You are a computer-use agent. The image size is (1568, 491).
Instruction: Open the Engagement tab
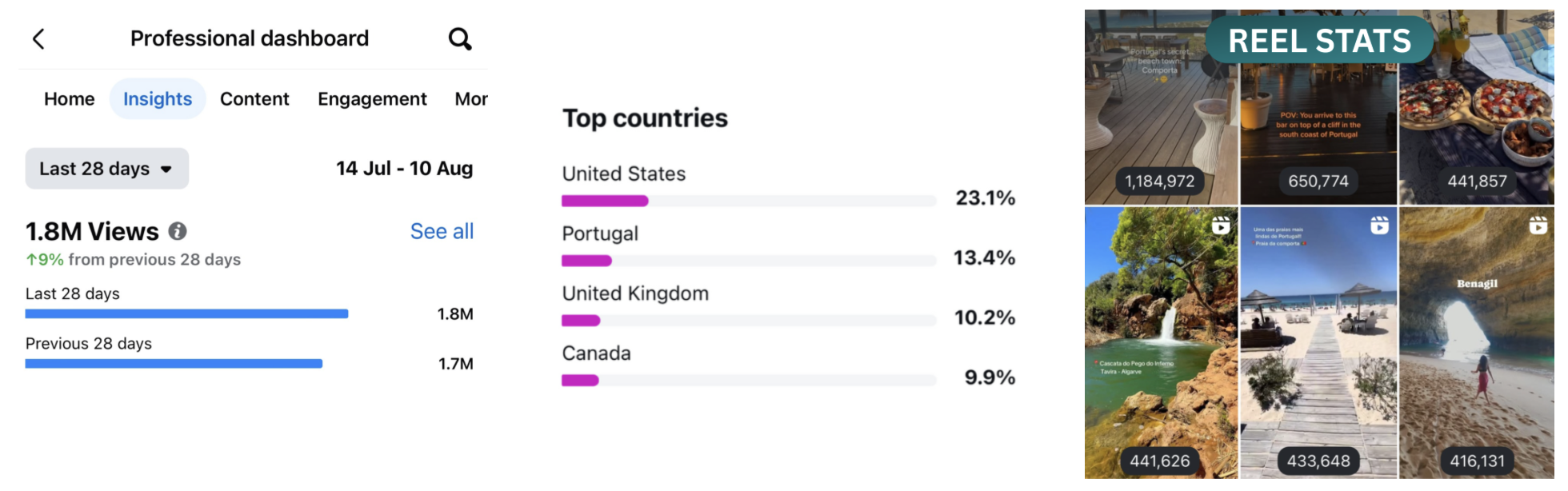point(372,99)
